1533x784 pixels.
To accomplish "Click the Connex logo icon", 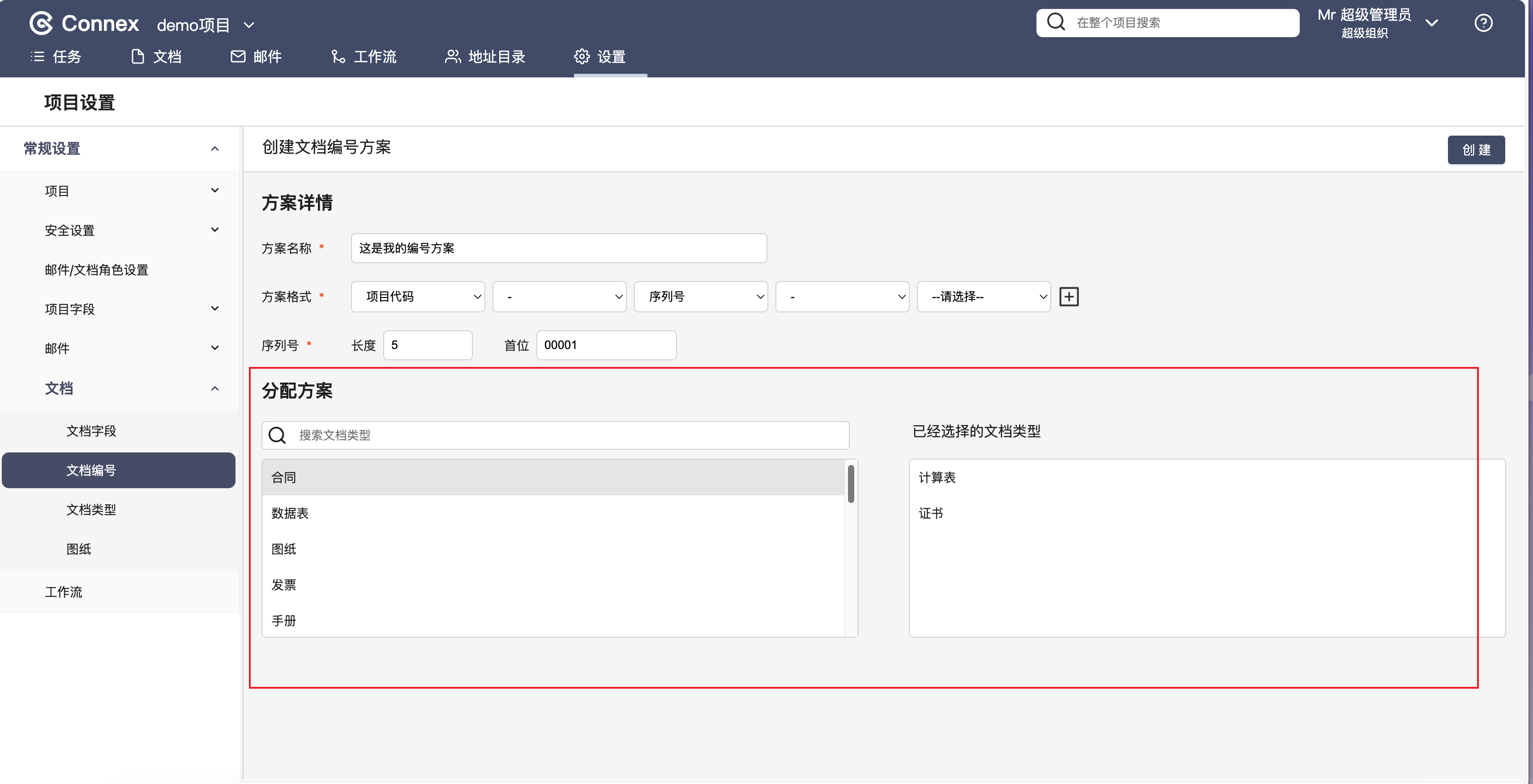I will (x=41, y=23).
